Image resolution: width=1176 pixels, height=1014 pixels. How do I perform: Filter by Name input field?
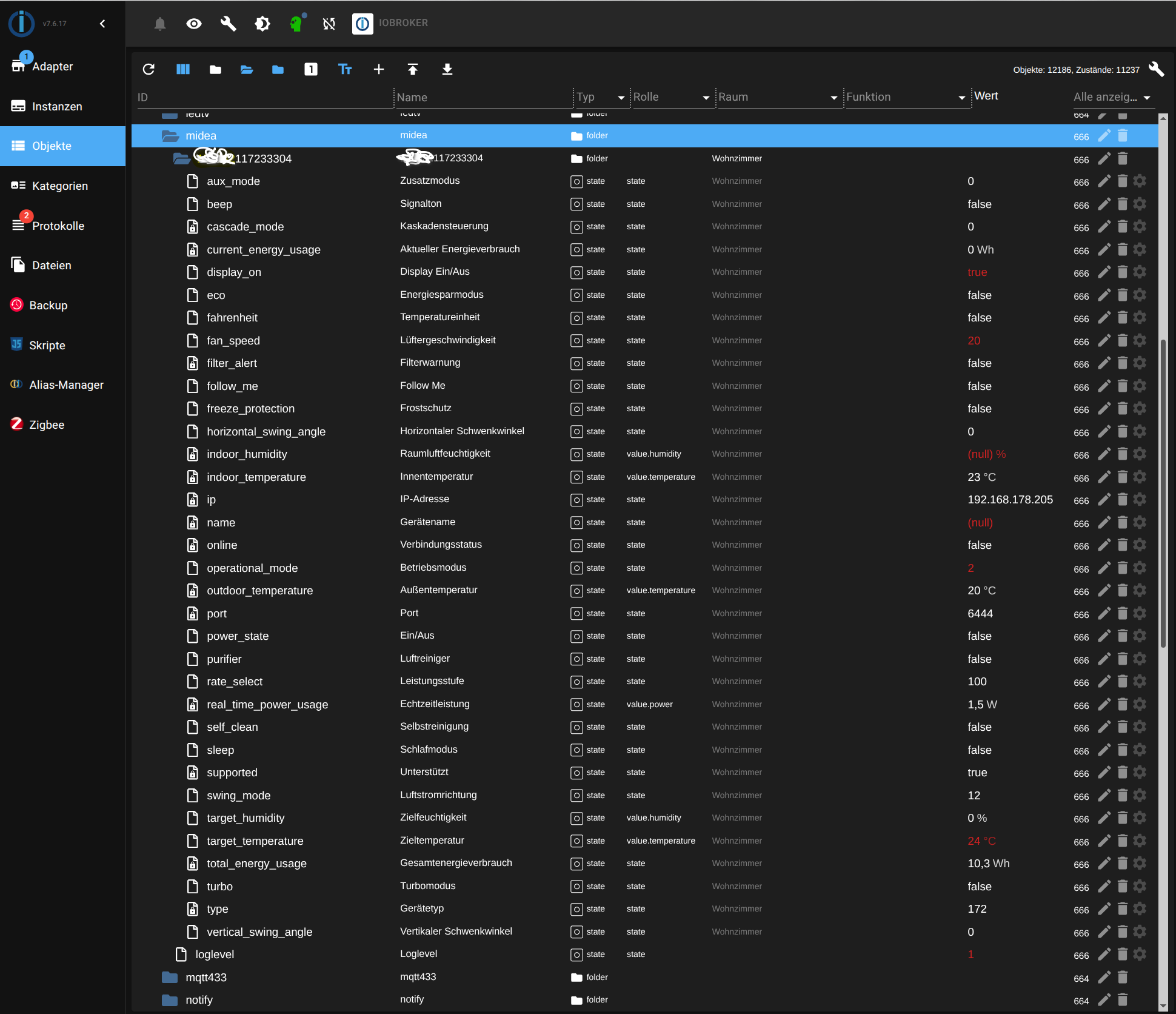[x=484, y=98]
